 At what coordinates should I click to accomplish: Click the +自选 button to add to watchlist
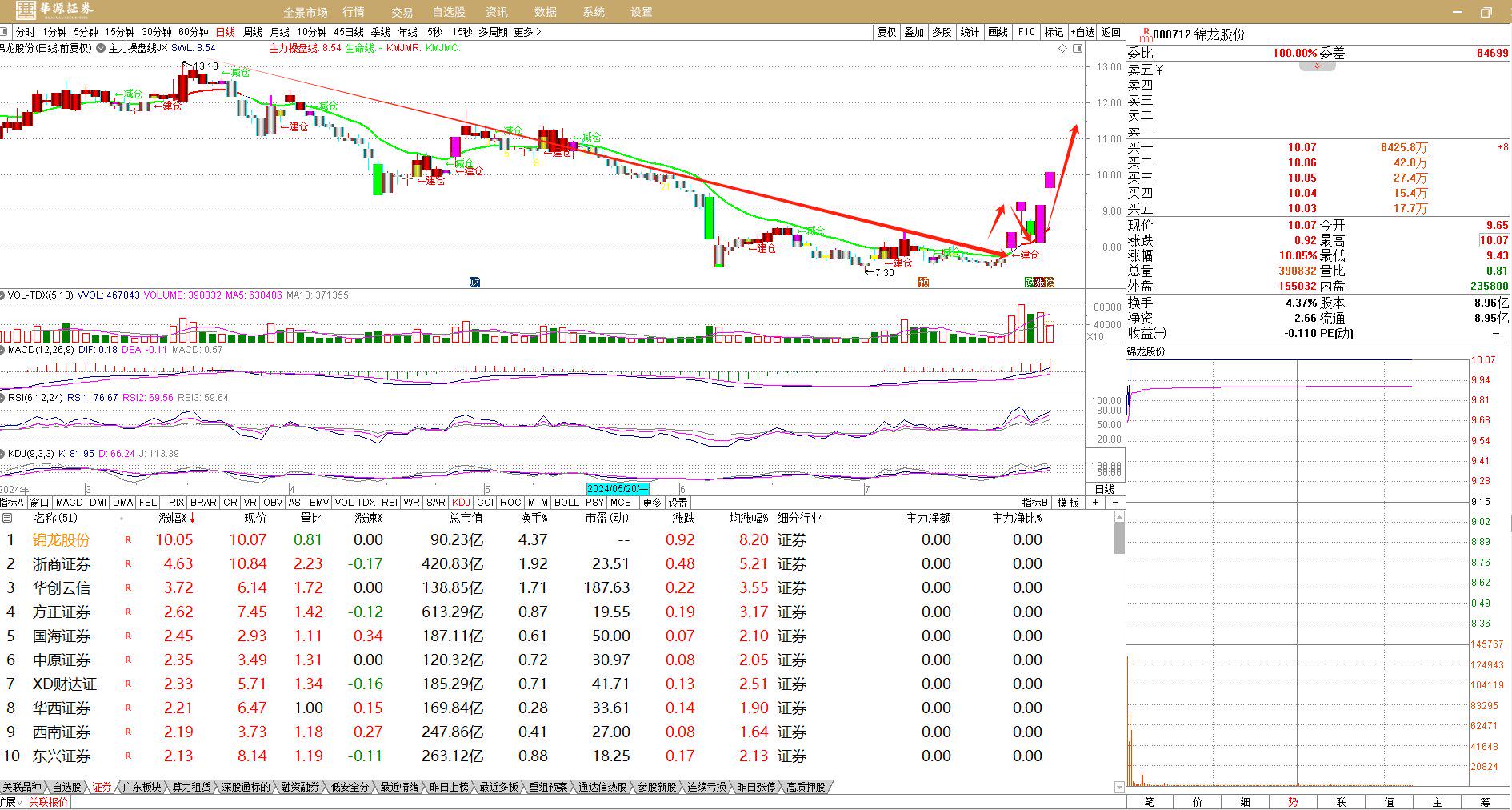[x=1082, y=32]
